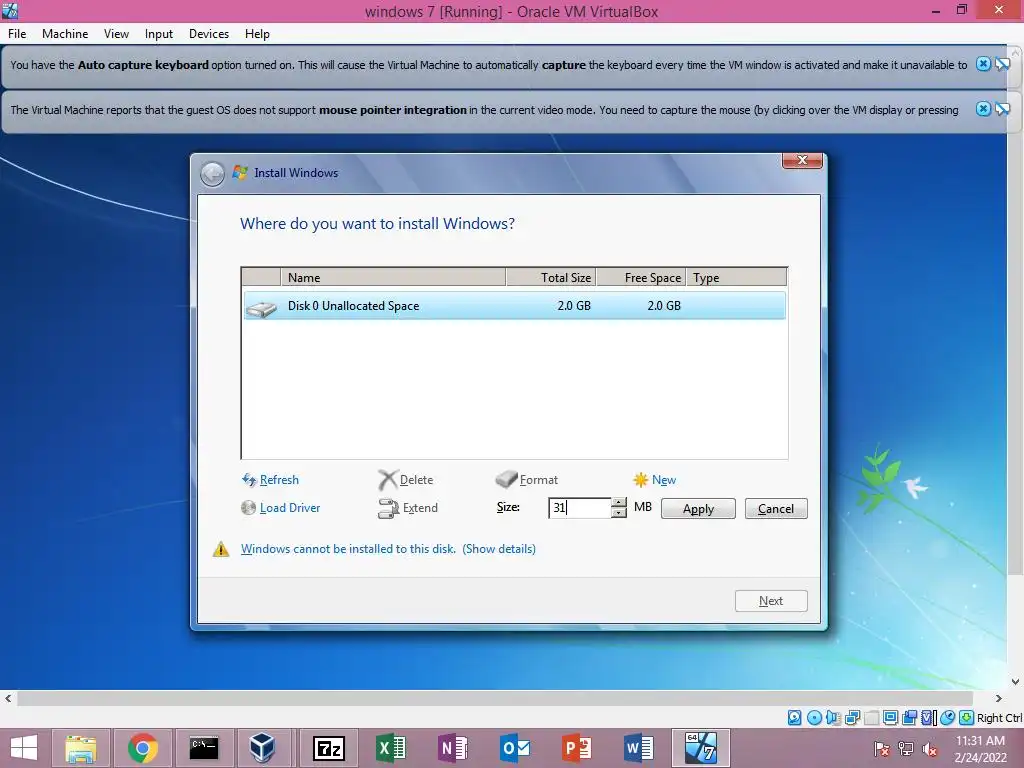
Task: Launch Word from the taskbar
Action: [x=638, y=748]
